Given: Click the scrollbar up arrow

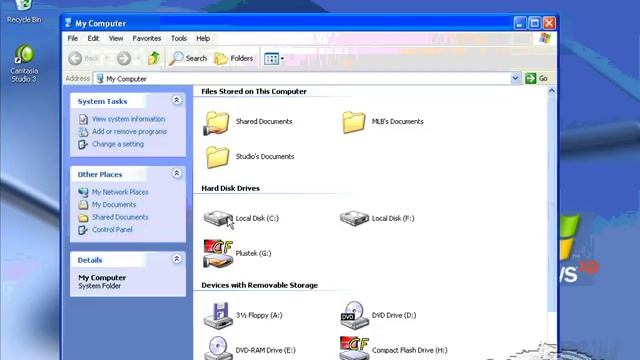Looking at the screenshot, I should coord(551,91).
